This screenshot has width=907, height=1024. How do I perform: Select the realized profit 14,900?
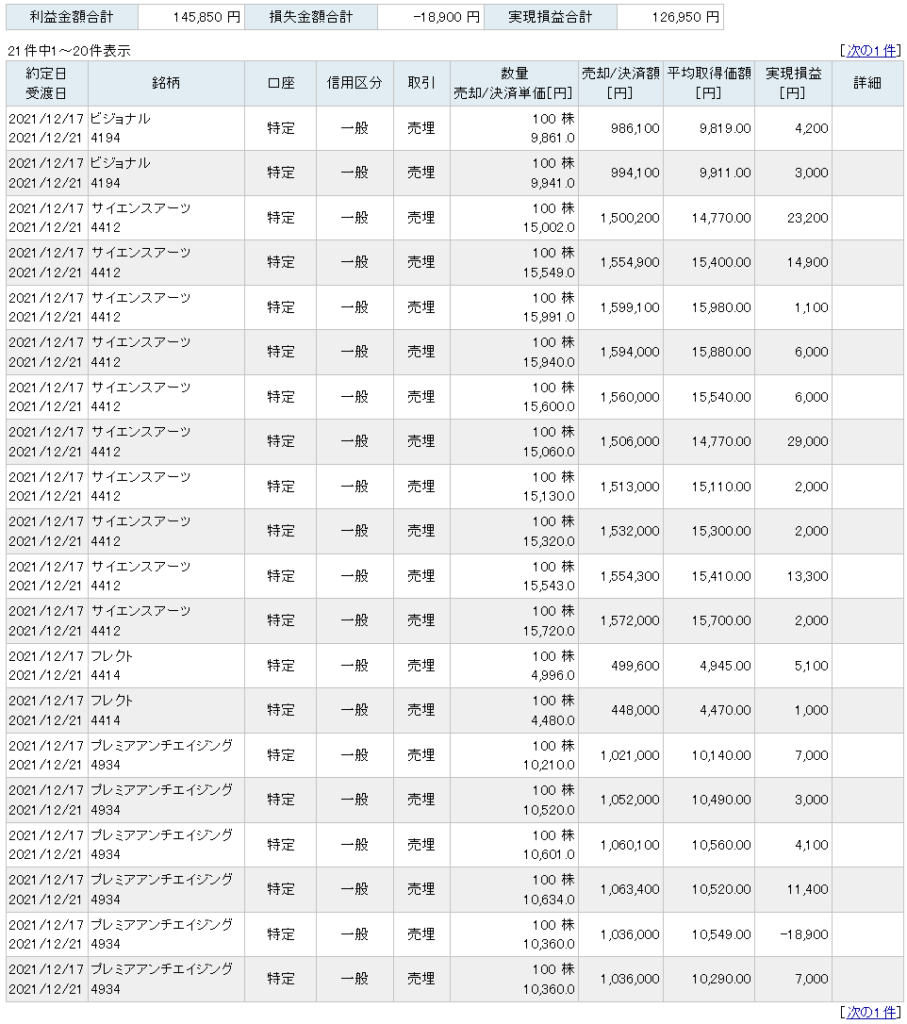tap(808, 263)
